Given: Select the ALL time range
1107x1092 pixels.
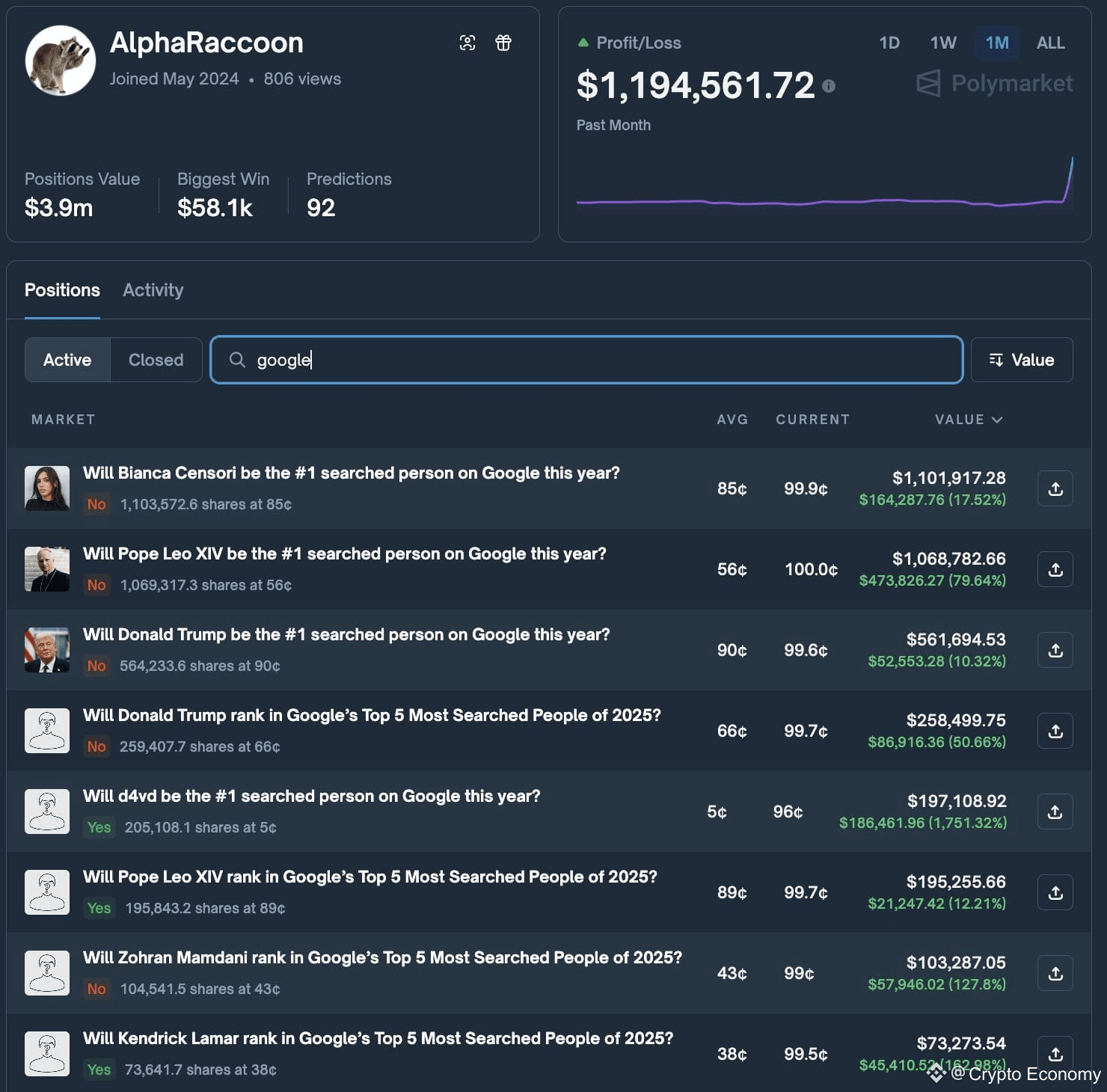Looking at the screenshot, I should [1050, 43].
